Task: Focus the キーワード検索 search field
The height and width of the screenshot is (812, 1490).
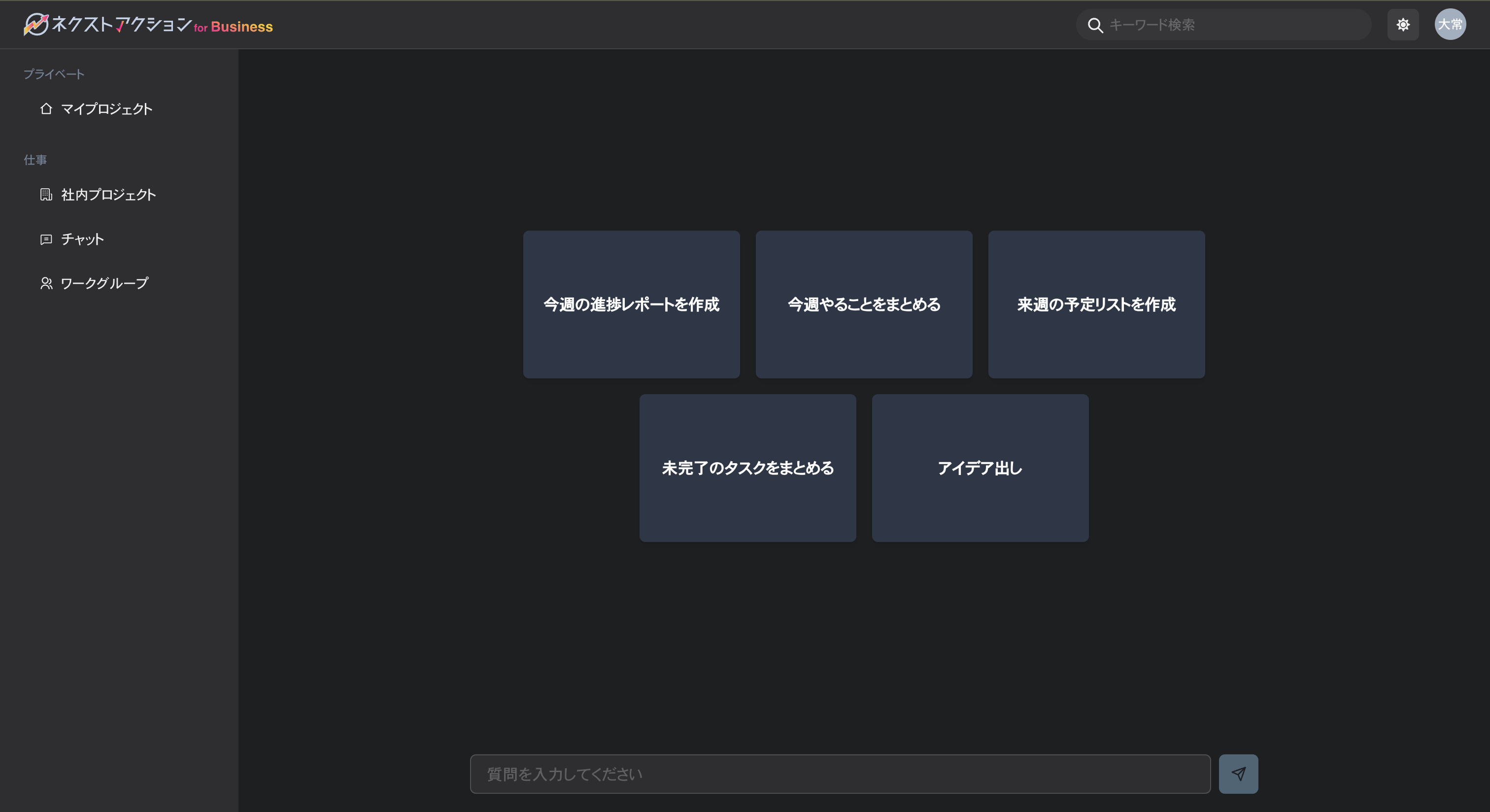Action: 1223,25
